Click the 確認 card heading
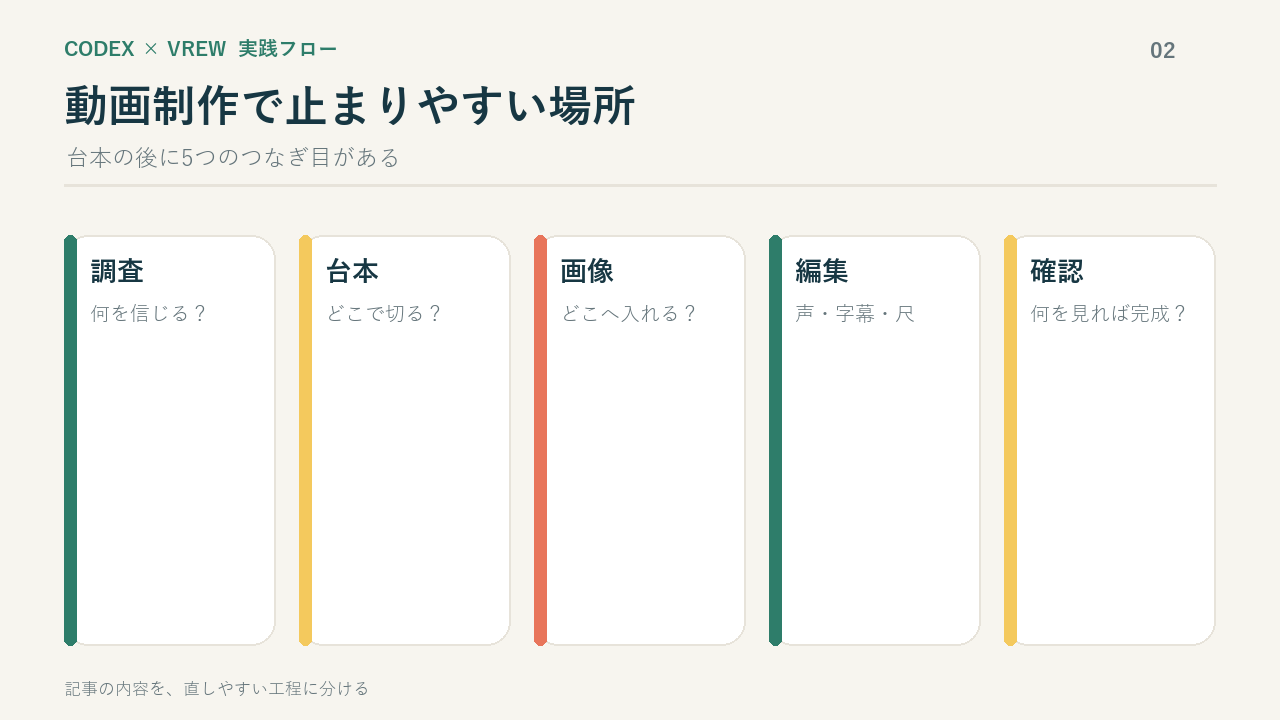Screen dimensions: 1280x720 point(1057,271)
